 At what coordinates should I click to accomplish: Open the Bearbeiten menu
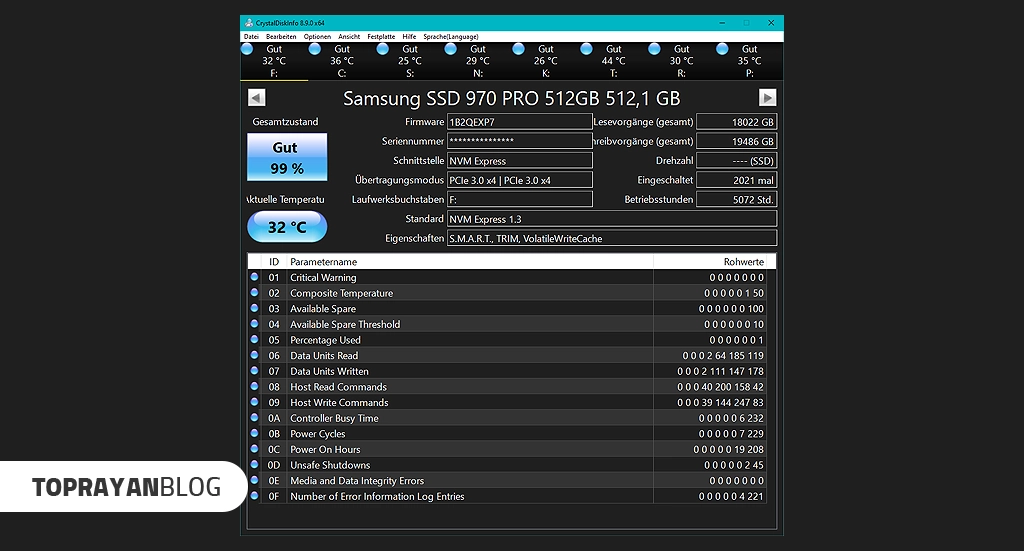[x=281, y=37]
